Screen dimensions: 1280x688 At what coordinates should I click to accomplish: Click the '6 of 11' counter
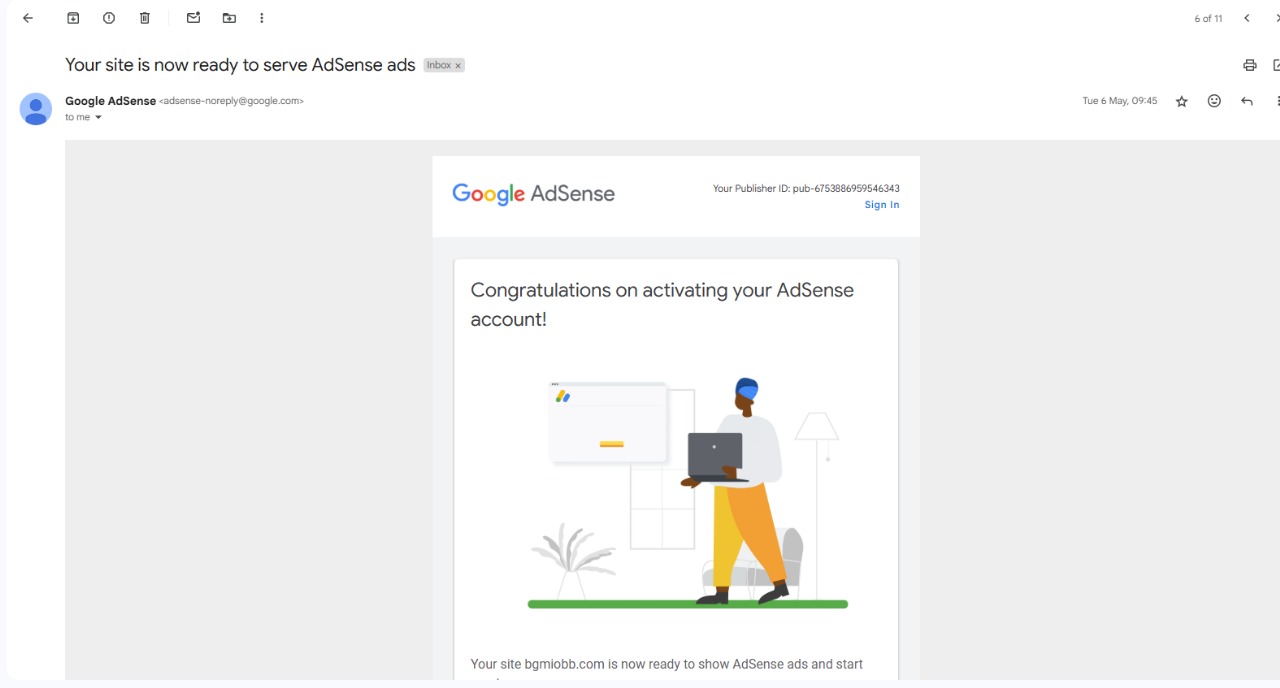point(1208,19)
